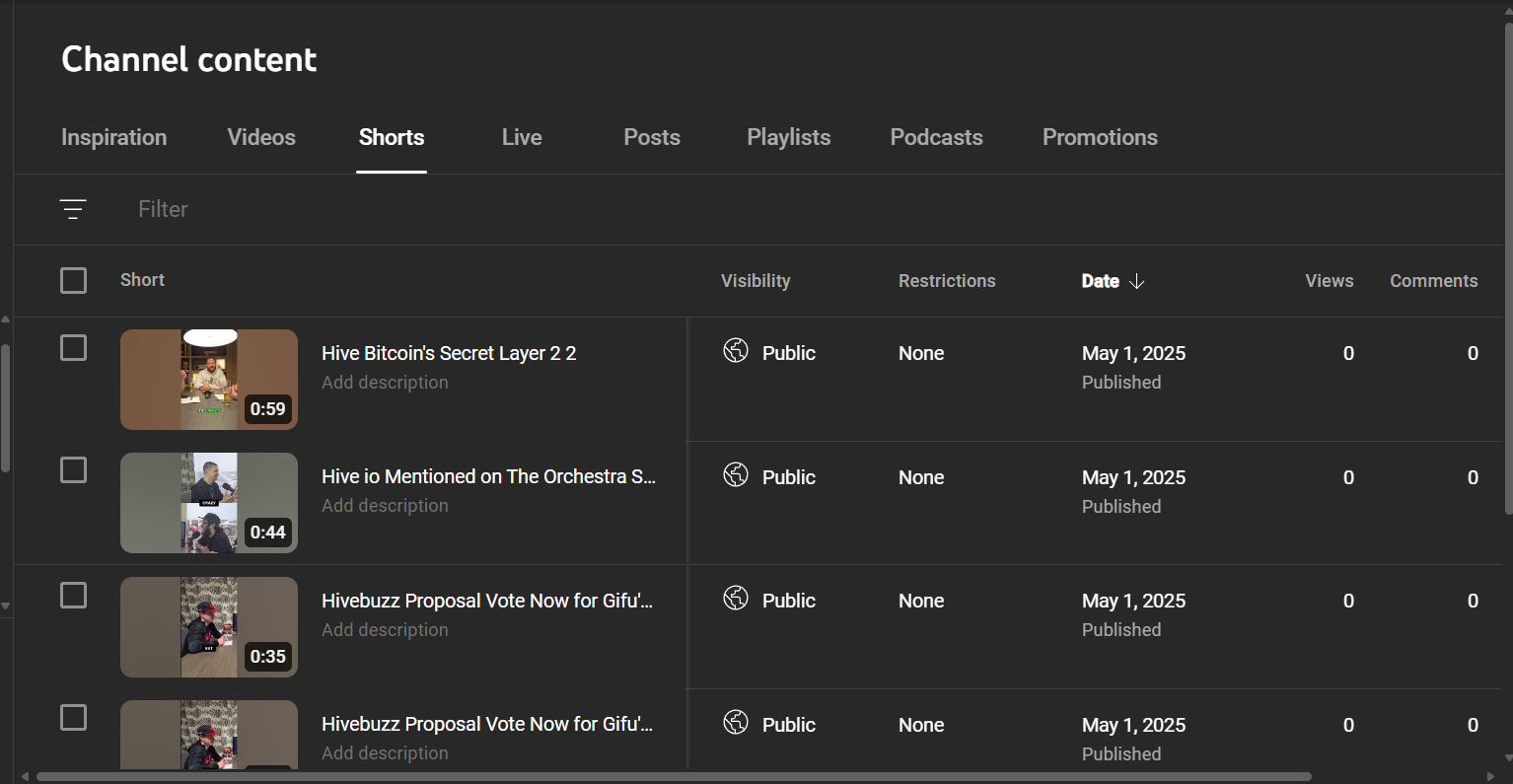Add description for Hive Bitcoin's Secret Layer
1513x784 pixels.
385,383
